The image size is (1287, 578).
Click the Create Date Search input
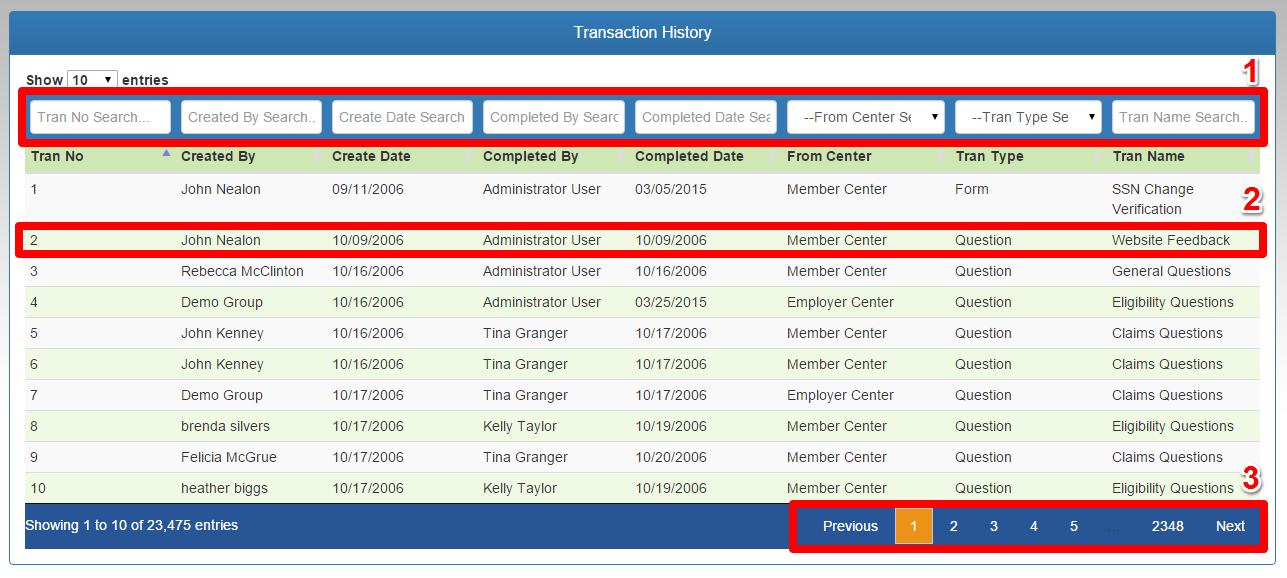tap(402, 117)
